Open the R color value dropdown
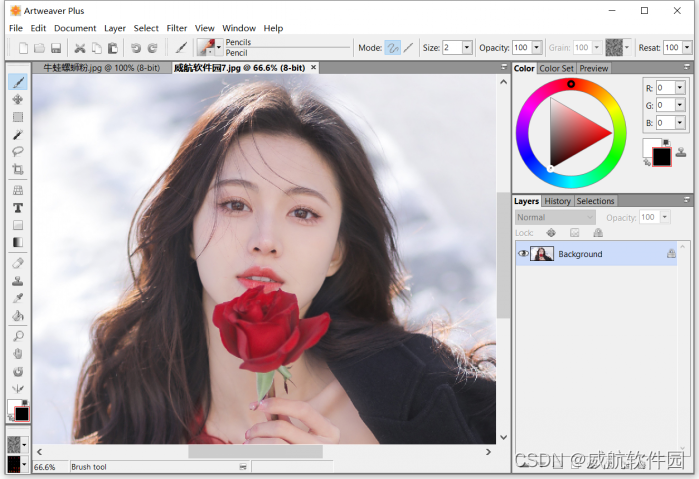The width and height of the screenshot is (699, 479). [x=680, y=88]
